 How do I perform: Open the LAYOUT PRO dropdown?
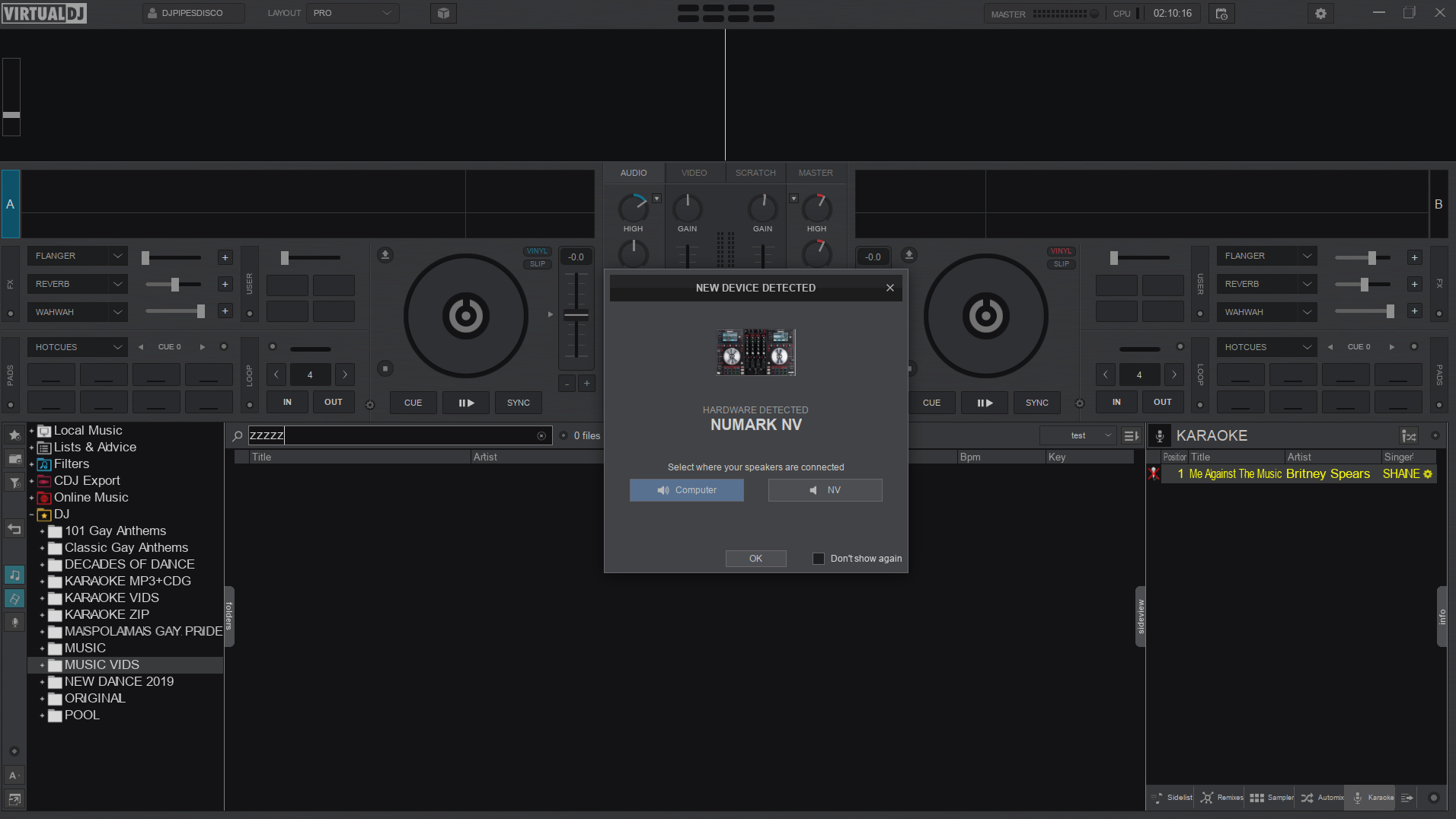point(353,13)
